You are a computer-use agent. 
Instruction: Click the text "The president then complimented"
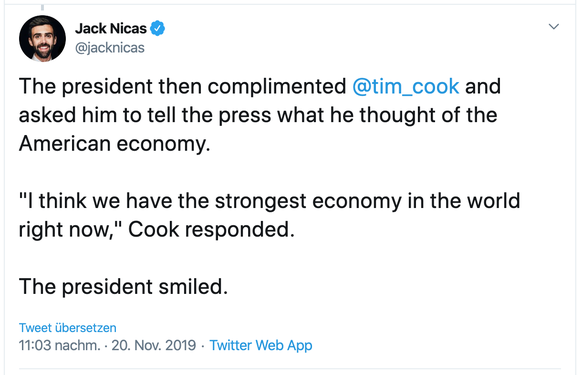182,87
